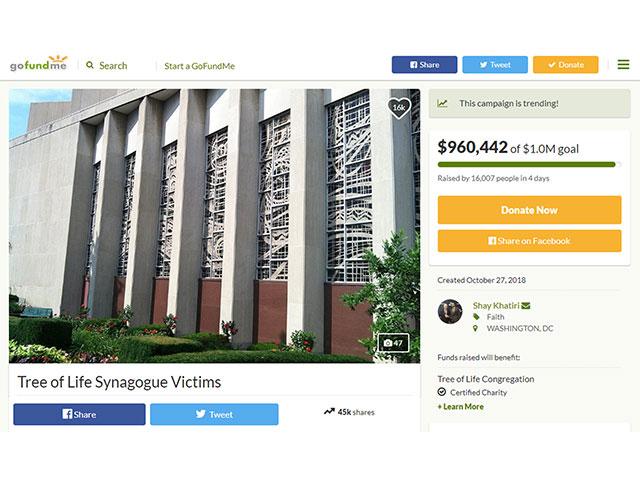Click the Washington, DC location pin icon

(475, 328)
